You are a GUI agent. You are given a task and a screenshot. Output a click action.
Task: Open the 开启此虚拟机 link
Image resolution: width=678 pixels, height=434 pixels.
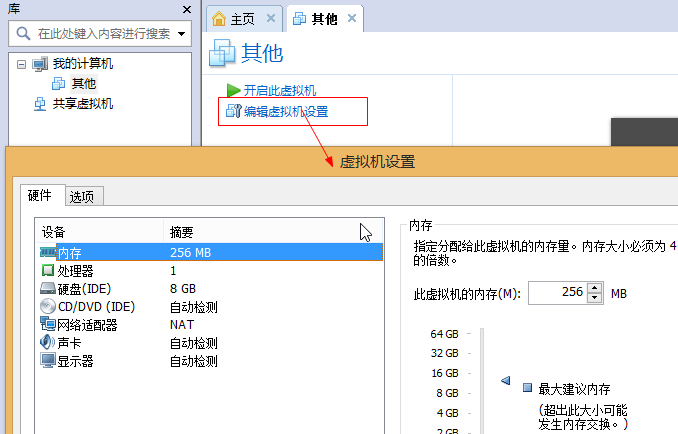[280, 90]
